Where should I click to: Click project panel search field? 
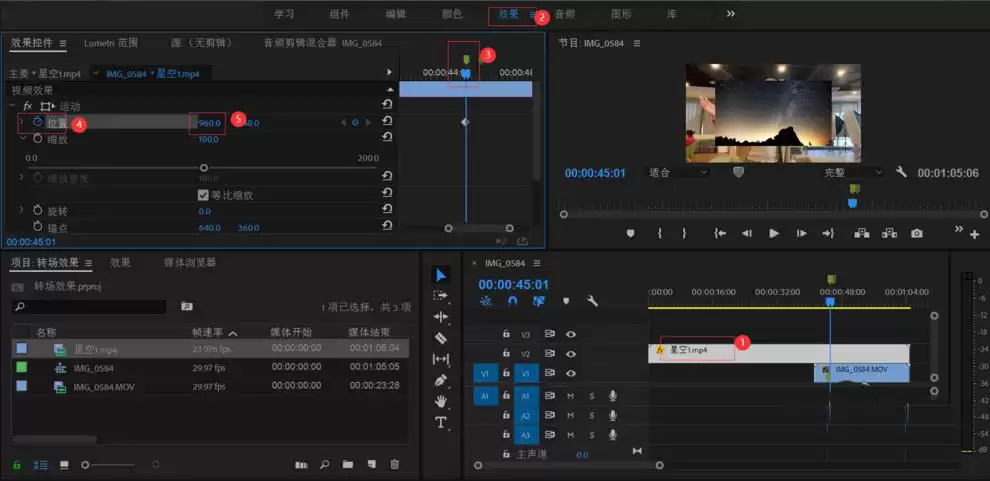(x=89, y=306)
